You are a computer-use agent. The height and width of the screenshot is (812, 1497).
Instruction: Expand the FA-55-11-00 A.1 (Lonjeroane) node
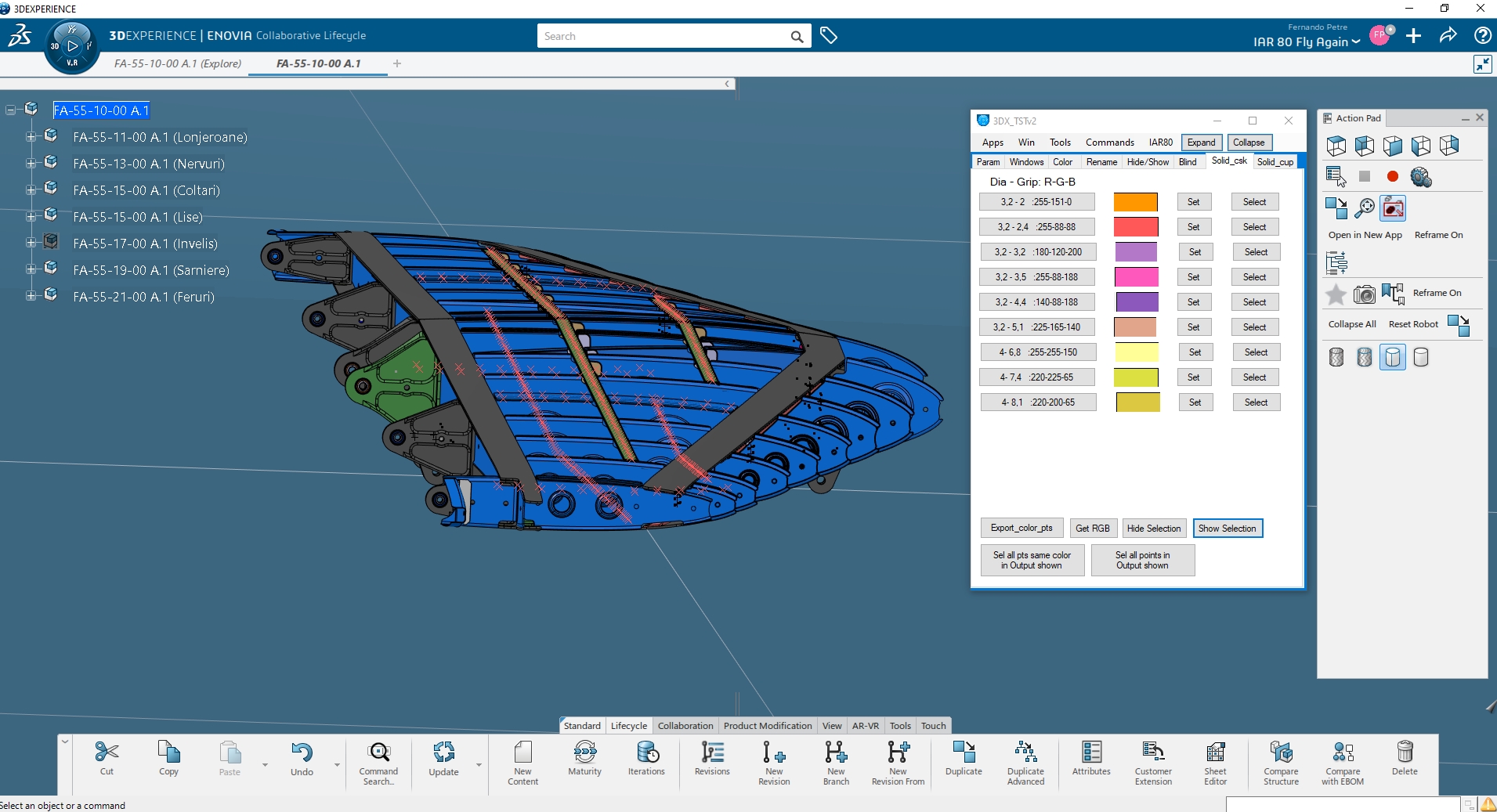[x=31, y=136]
